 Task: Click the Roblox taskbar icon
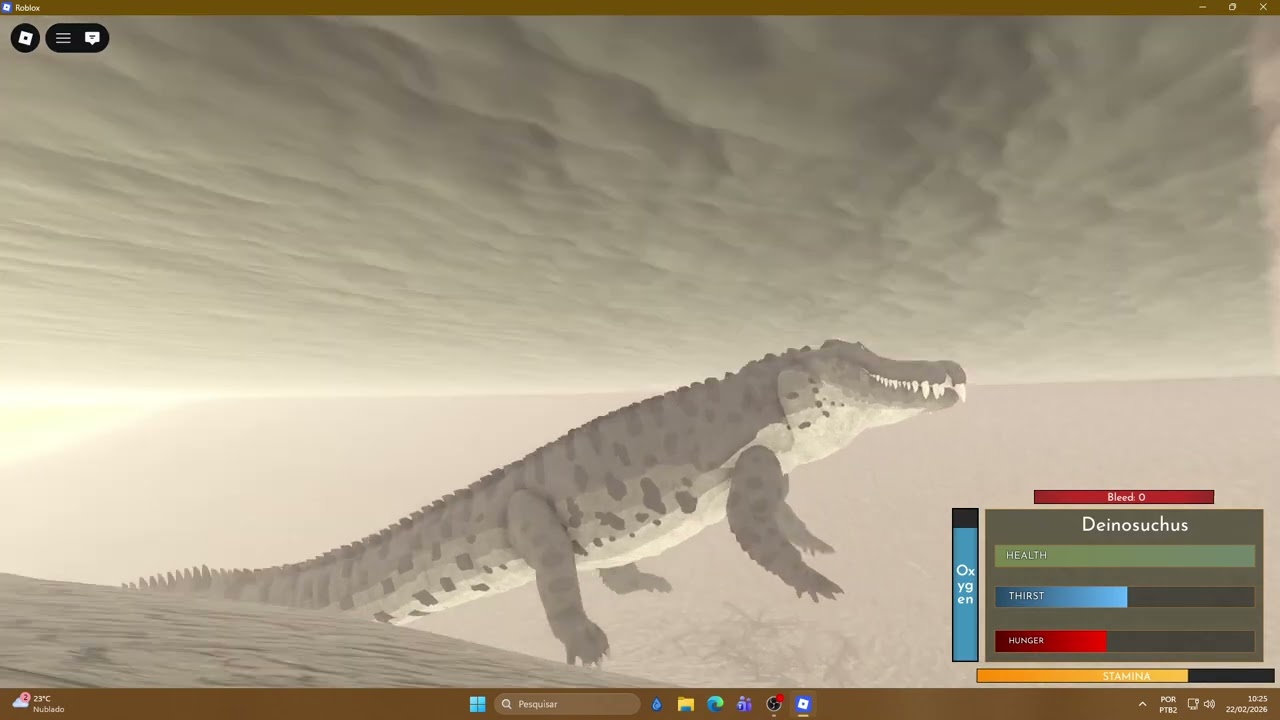pos(803,704)
